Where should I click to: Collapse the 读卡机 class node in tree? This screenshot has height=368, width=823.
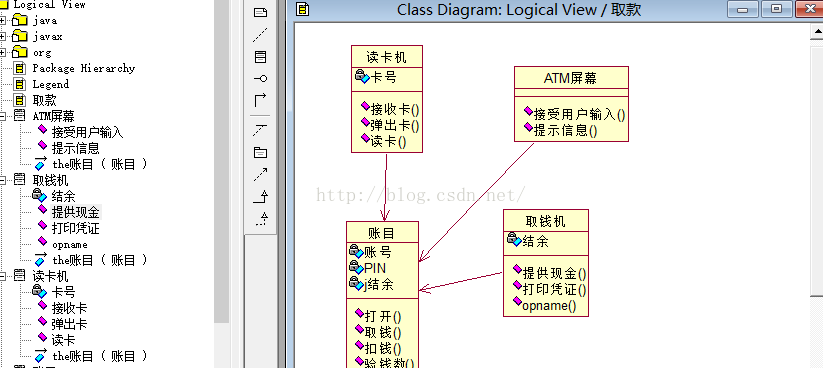[x=3, y=276]
